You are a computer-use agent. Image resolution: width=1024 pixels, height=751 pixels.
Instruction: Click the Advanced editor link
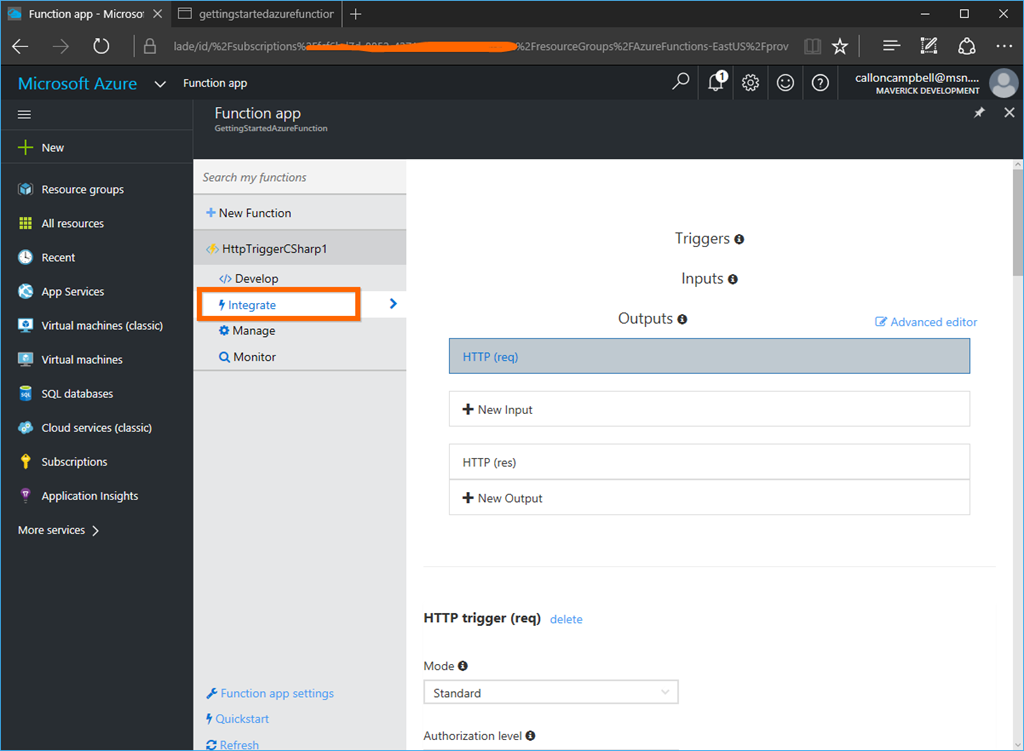926,322
